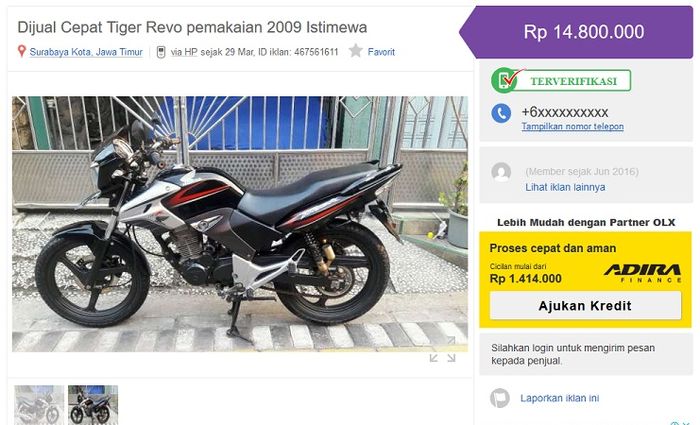Screen dimensions: 700x425
Task: Open the Surabaya Kota, Jawa Timur link
Action: (86, 52)
